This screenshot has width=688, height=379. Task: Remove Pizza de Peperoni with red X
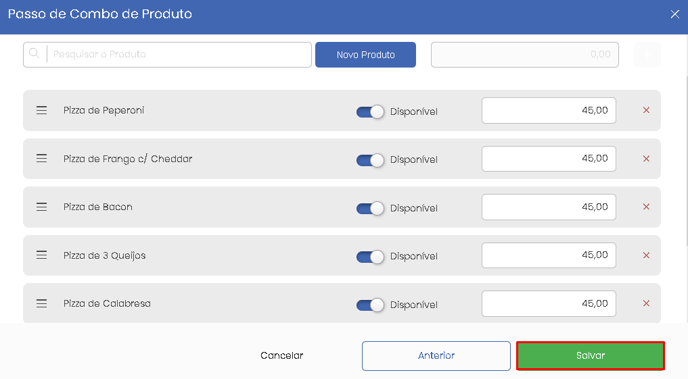point(646,110)
